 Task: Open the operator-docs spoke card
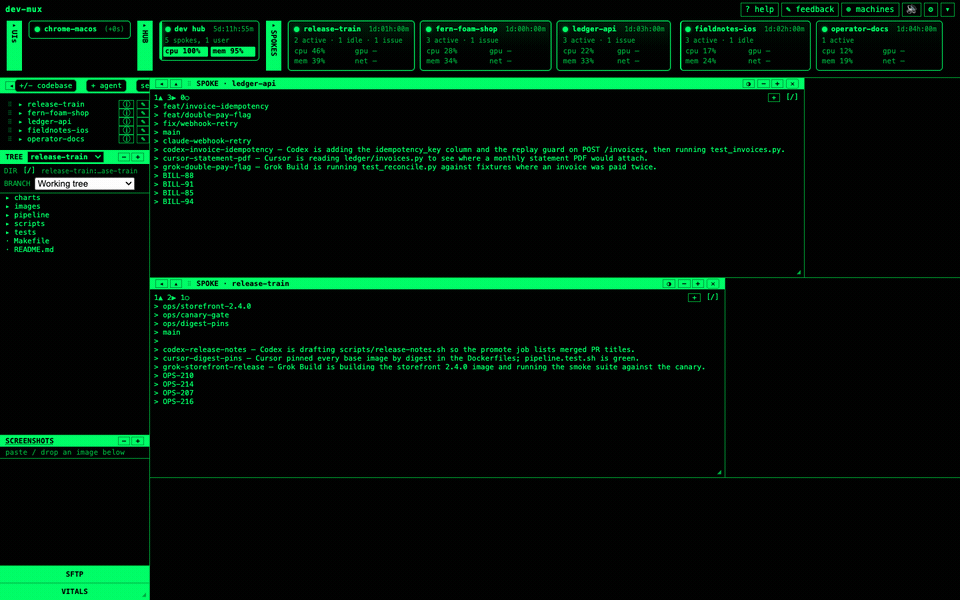(879, 45)
